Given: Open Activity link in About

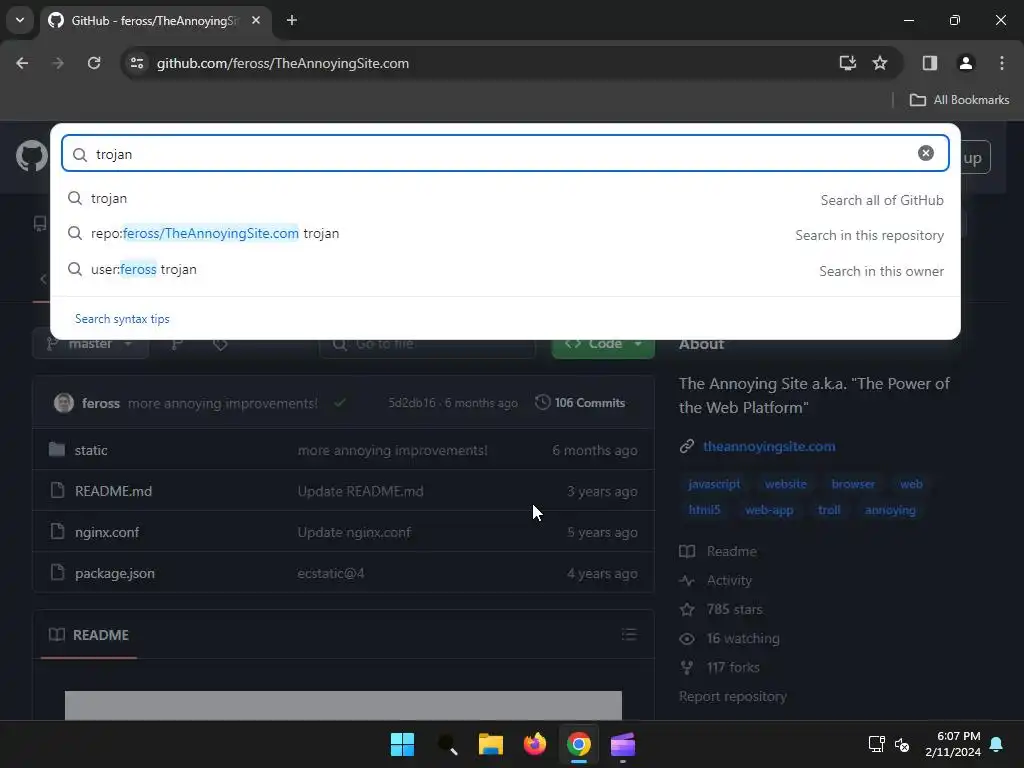Looking at the screenshot, I should [716, 581].
